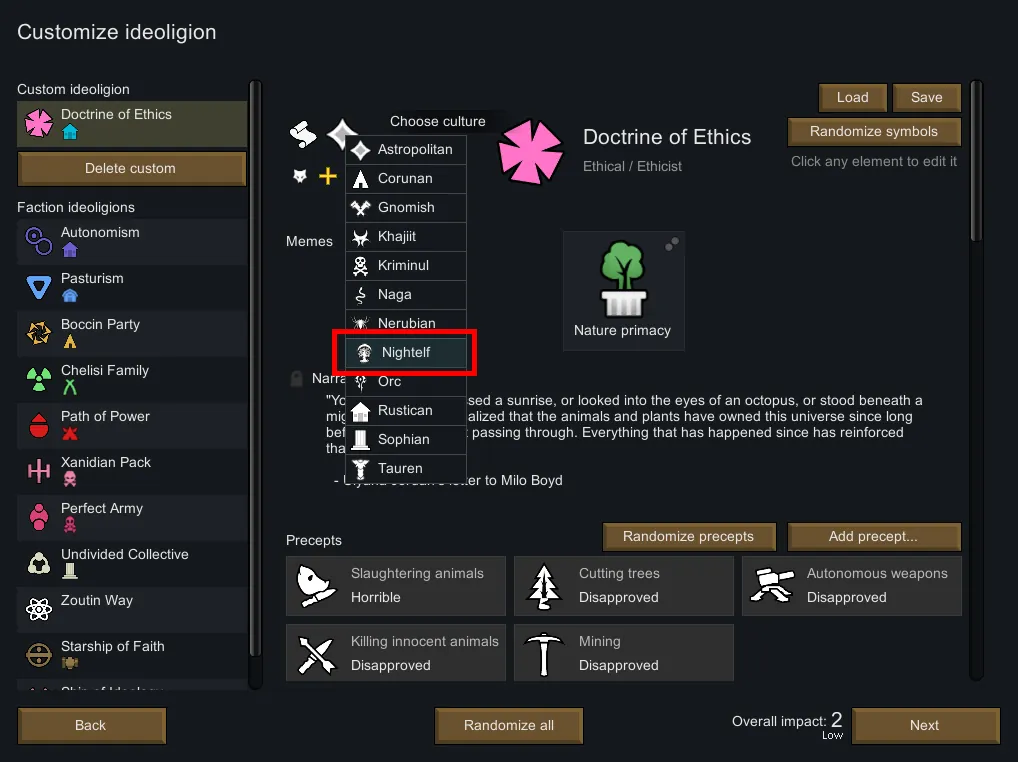Image resolution: width=1018 pixels, height=762 pixels.
Task: Toggle the lock beside Narrative
Action: [296, 379]
